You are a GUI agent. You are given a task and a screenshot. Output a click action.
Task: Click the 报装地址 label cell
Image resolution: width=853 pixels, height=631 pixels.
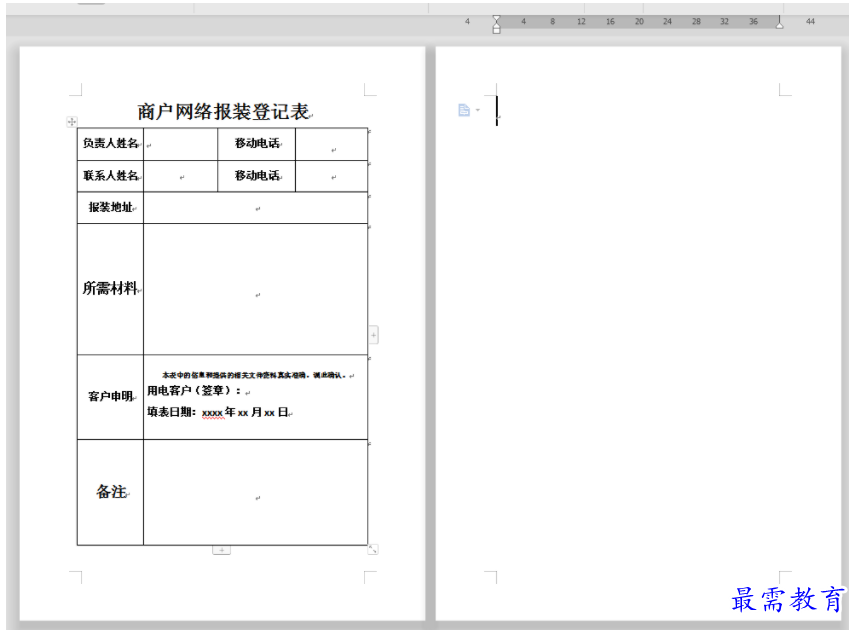(x=110, y=207)
